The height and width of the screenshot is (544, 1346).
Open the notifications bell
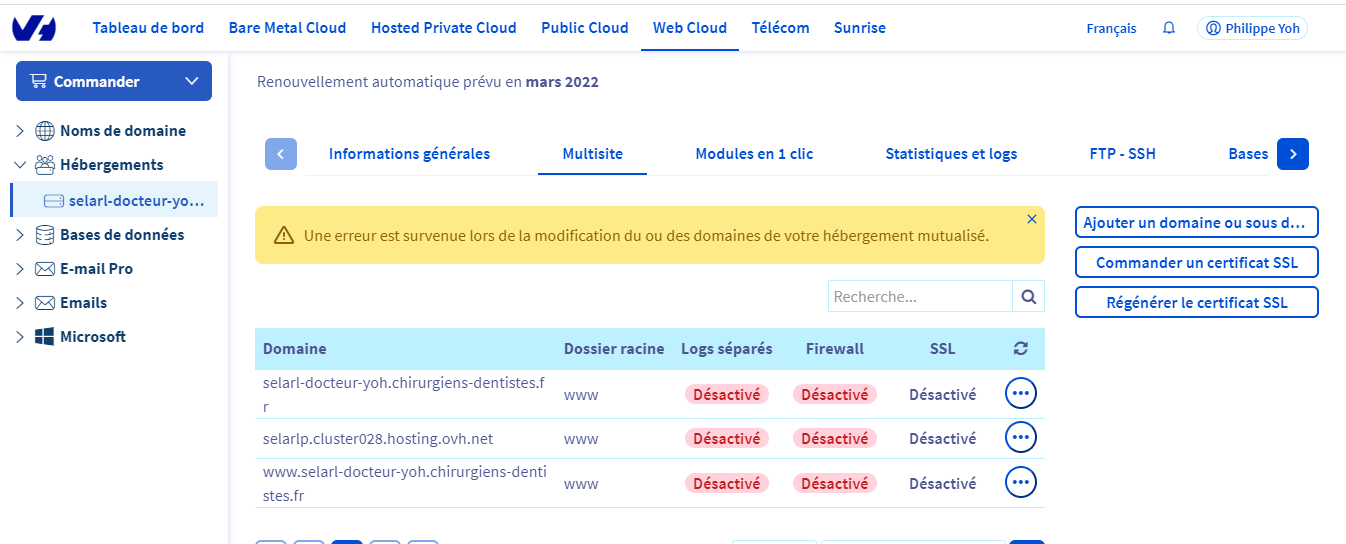pos(1169,28)
